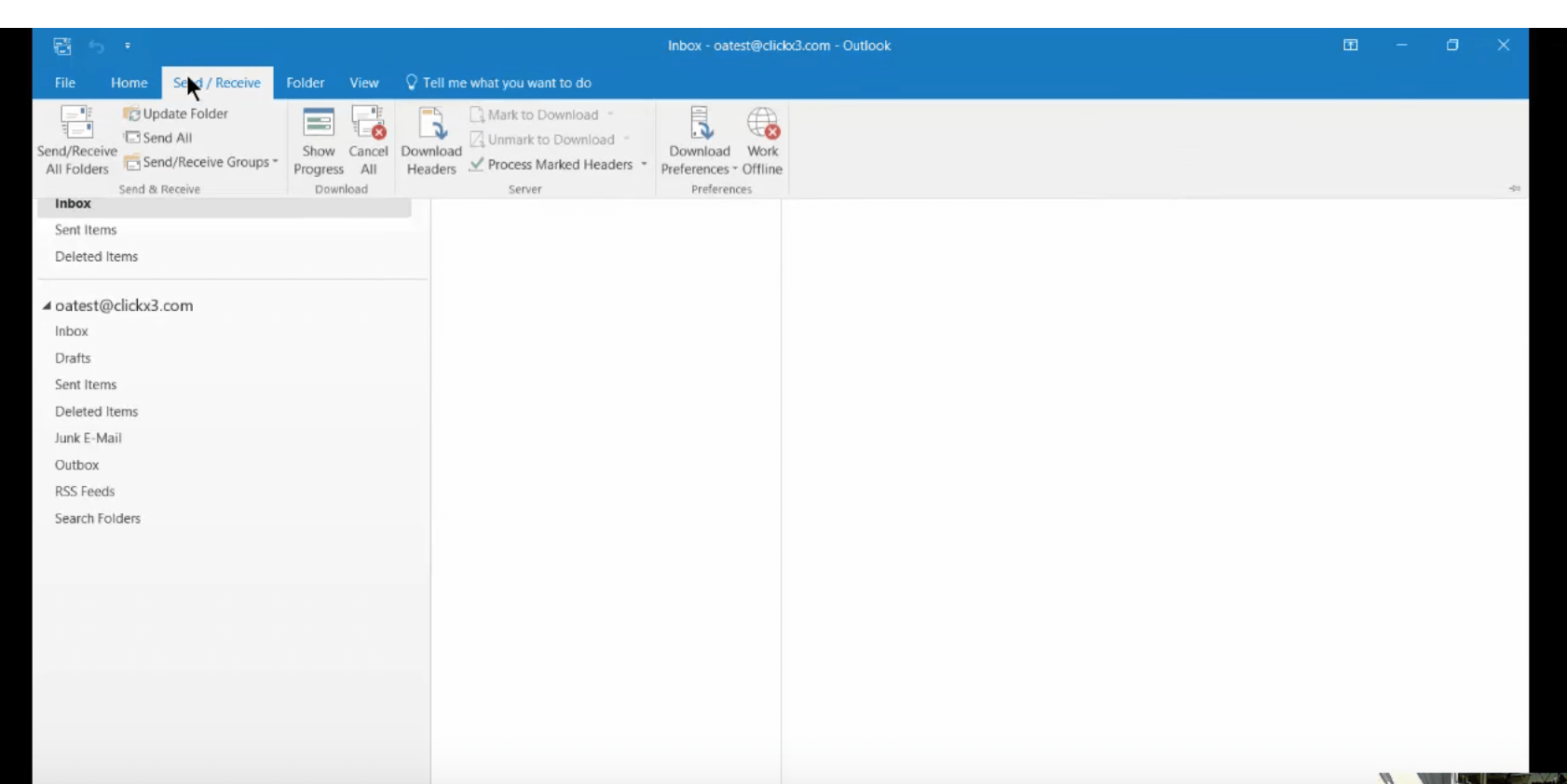Open the File tab
1567x784 pixels.
[65, 83]
